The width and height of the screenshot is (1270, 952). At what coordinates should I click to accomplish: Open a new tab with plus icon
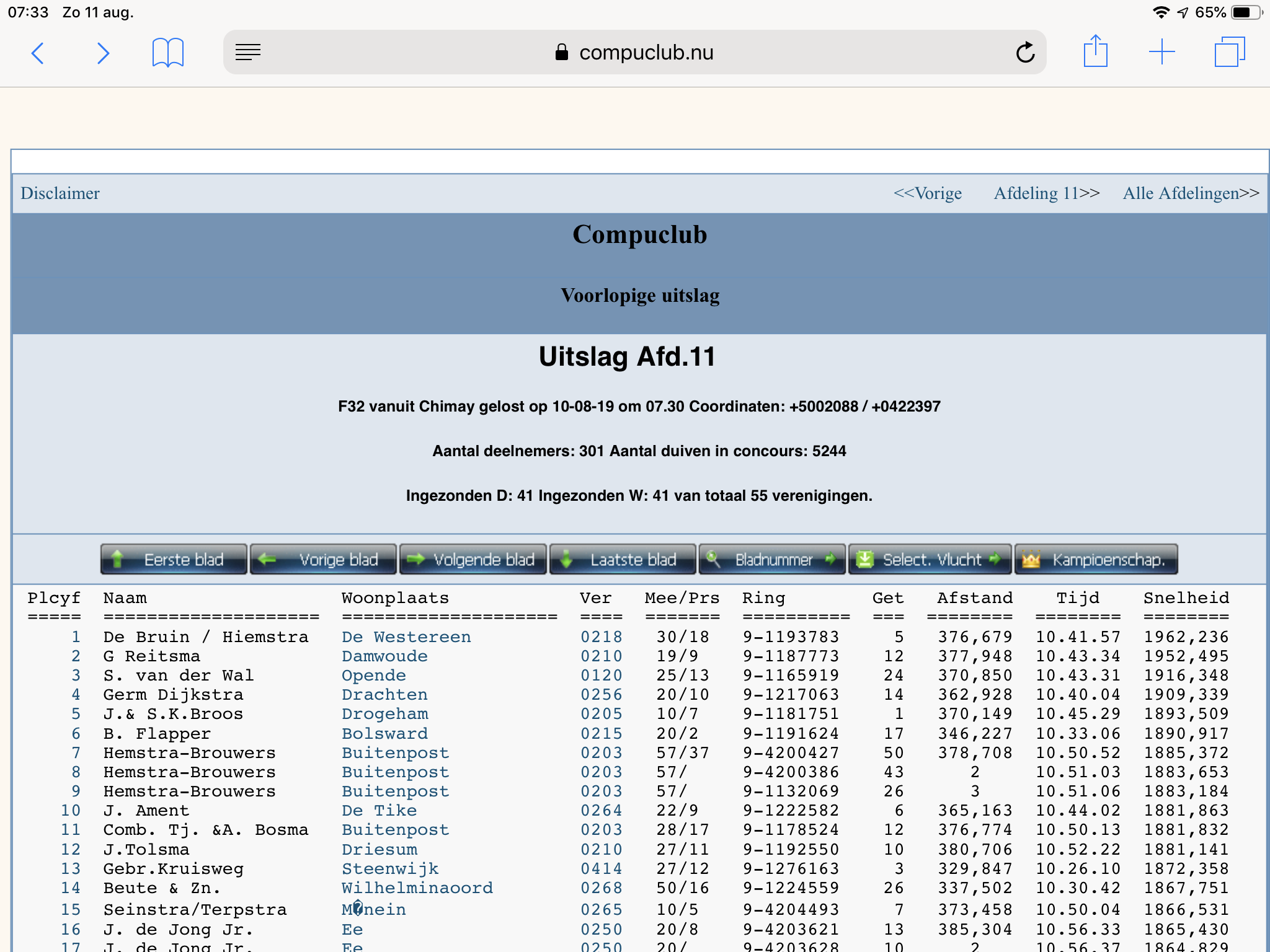[x=1161, y=52]
